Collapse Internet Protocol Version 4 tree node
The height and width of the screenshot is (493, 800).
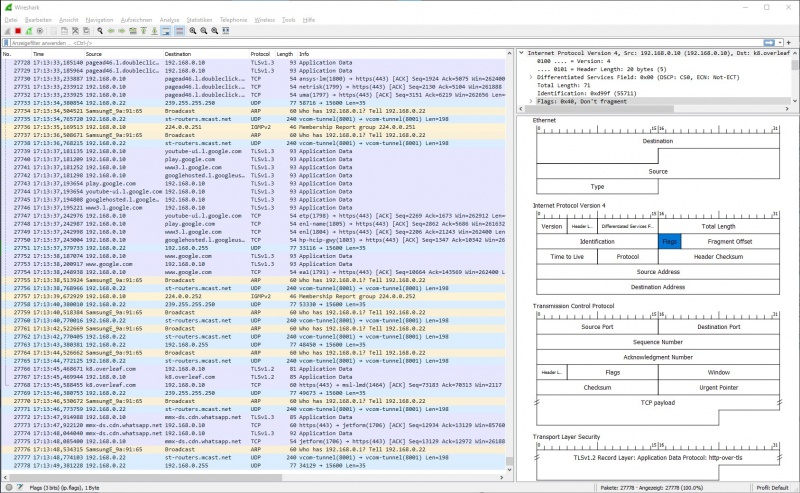(x=521, y=53)
